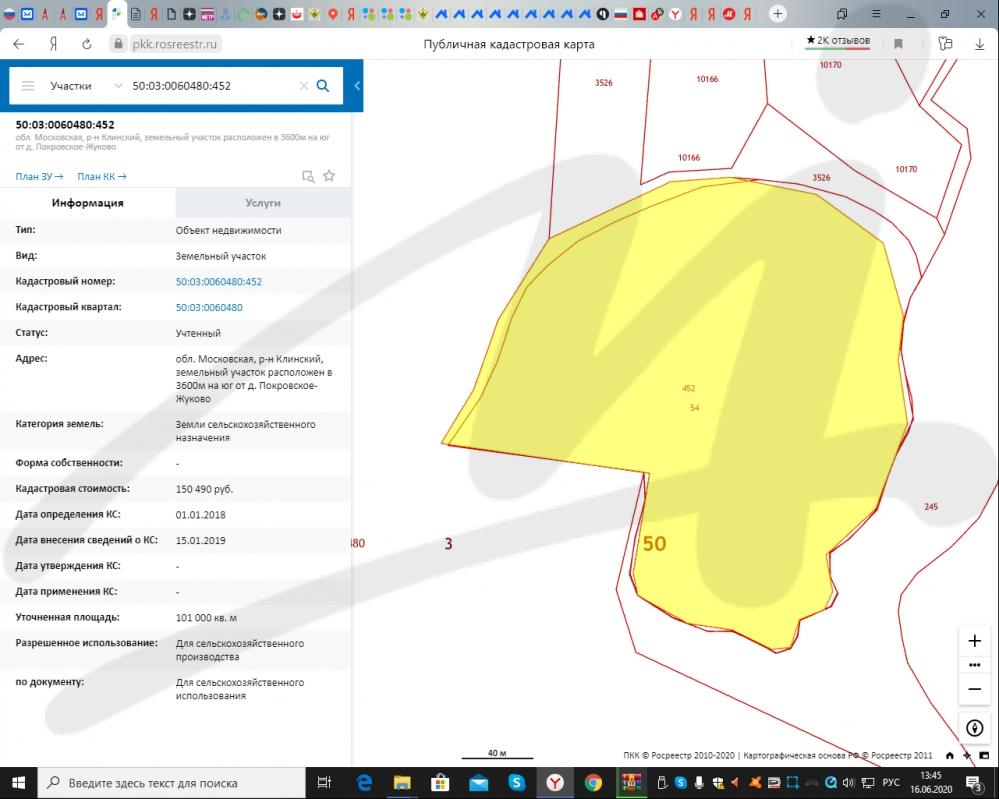Click the window icon at map bottom-right
Screen dimensions: 999x799
click(x=984, y=756)
